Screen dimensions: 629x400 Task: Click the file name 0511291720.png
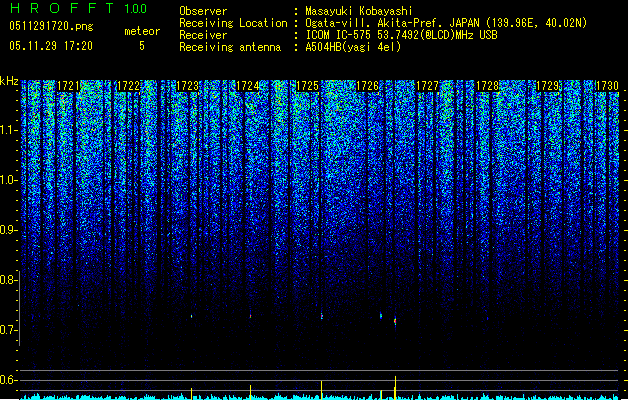tap(51, 26)
